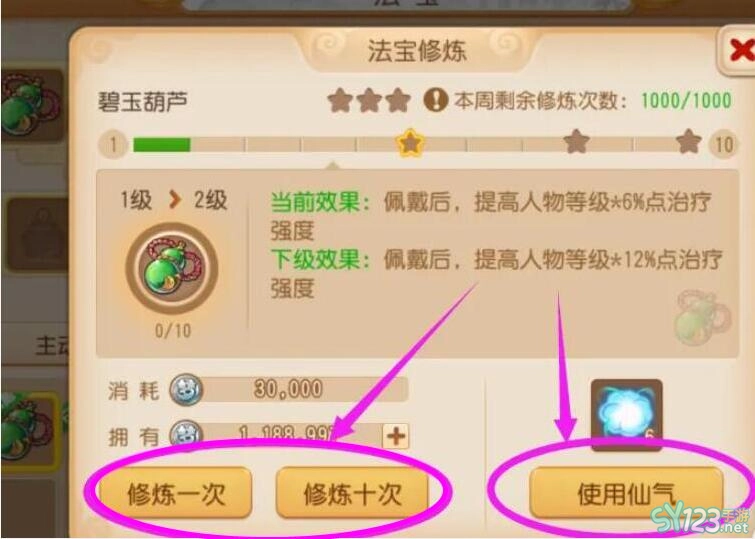Tap the middle brown star on progress bar
Image resolution: width=755 pixels, height=539 pixels.
[576, 142]
